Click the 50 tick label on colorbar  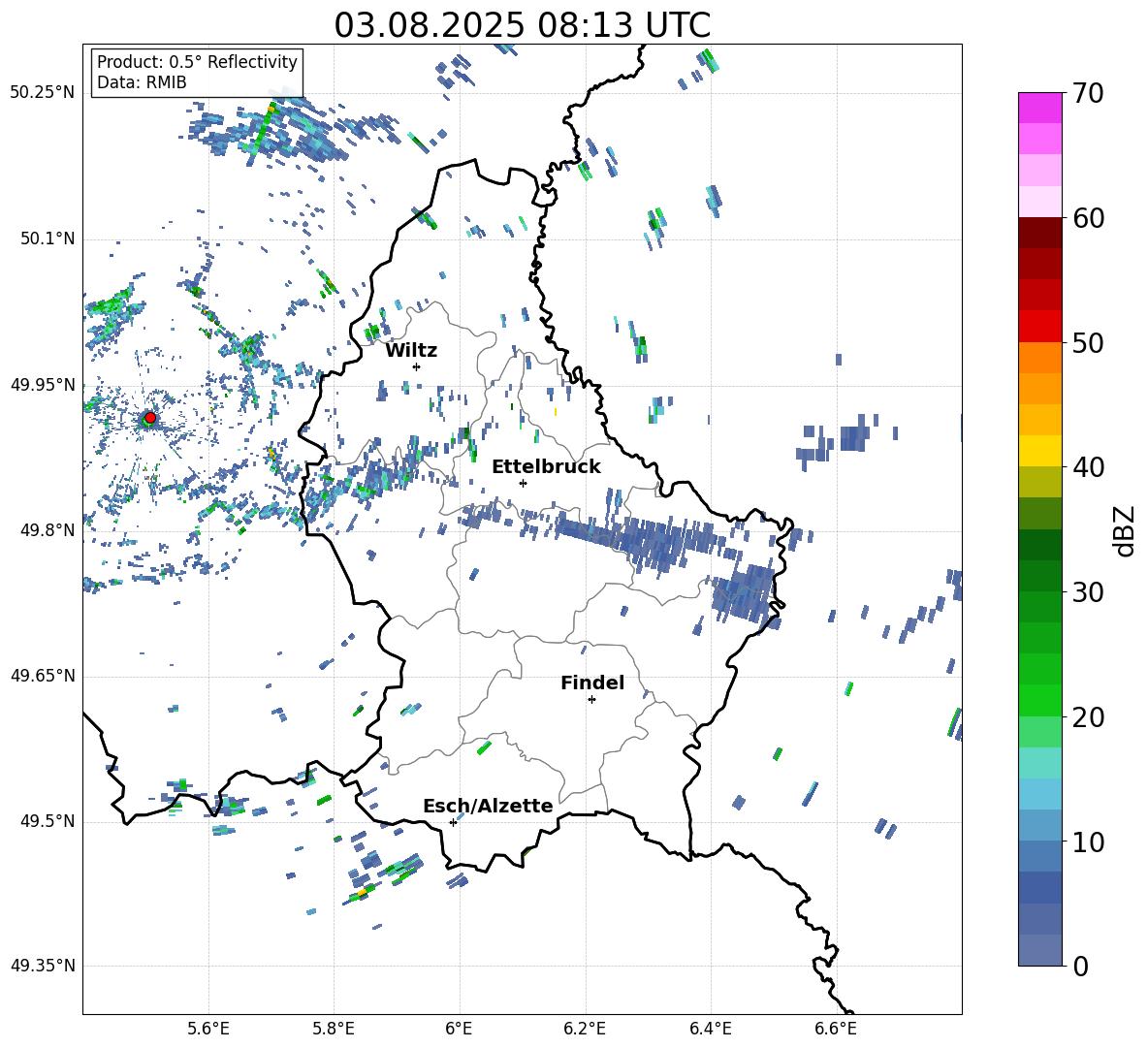point(1087,343)
